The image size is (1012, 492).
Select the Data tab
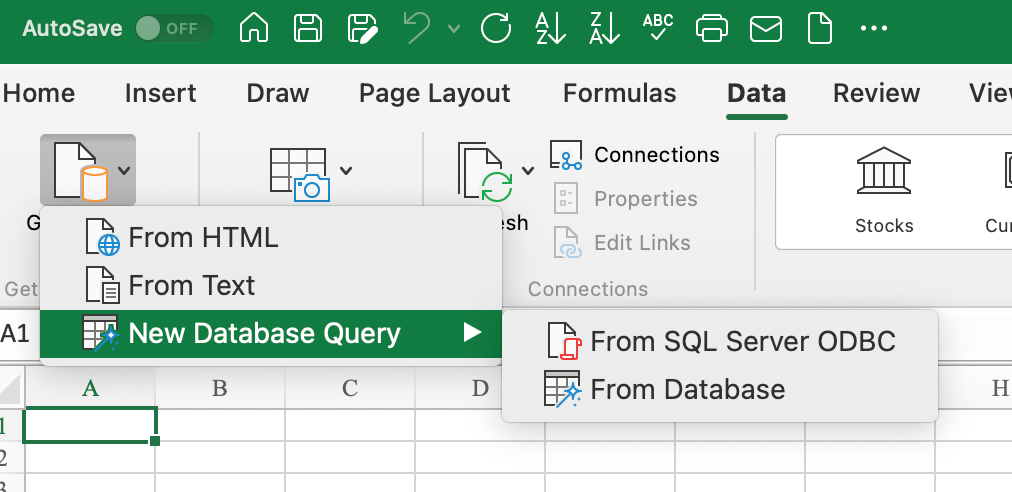pos(756,94)
